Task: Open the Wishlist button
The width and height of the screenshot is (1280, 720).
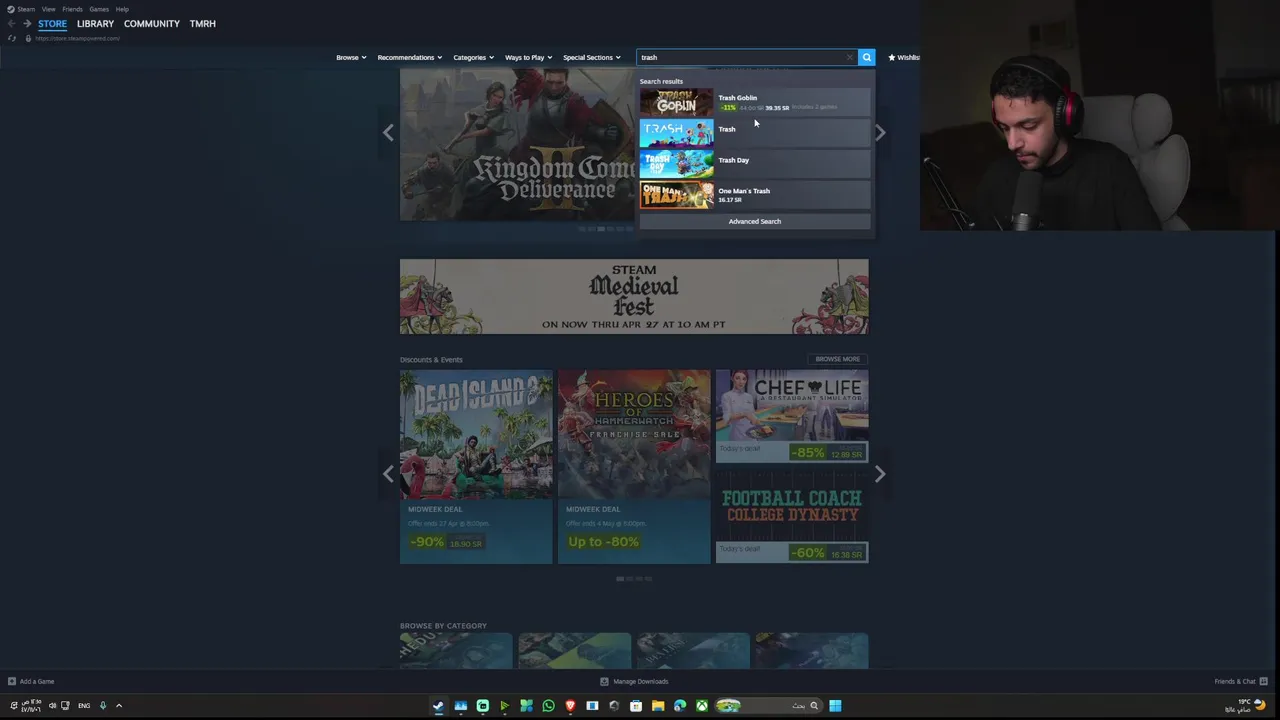Action: 904,57
